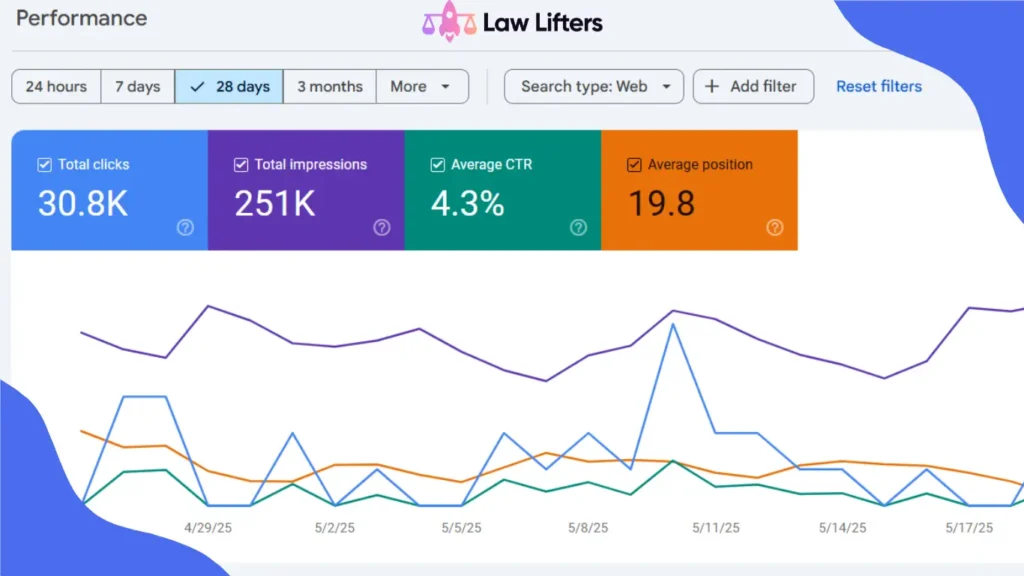The height and width of the screenshot is (576, 1024).
Task: Select the 24 hours range
Action: click(56, 86)
